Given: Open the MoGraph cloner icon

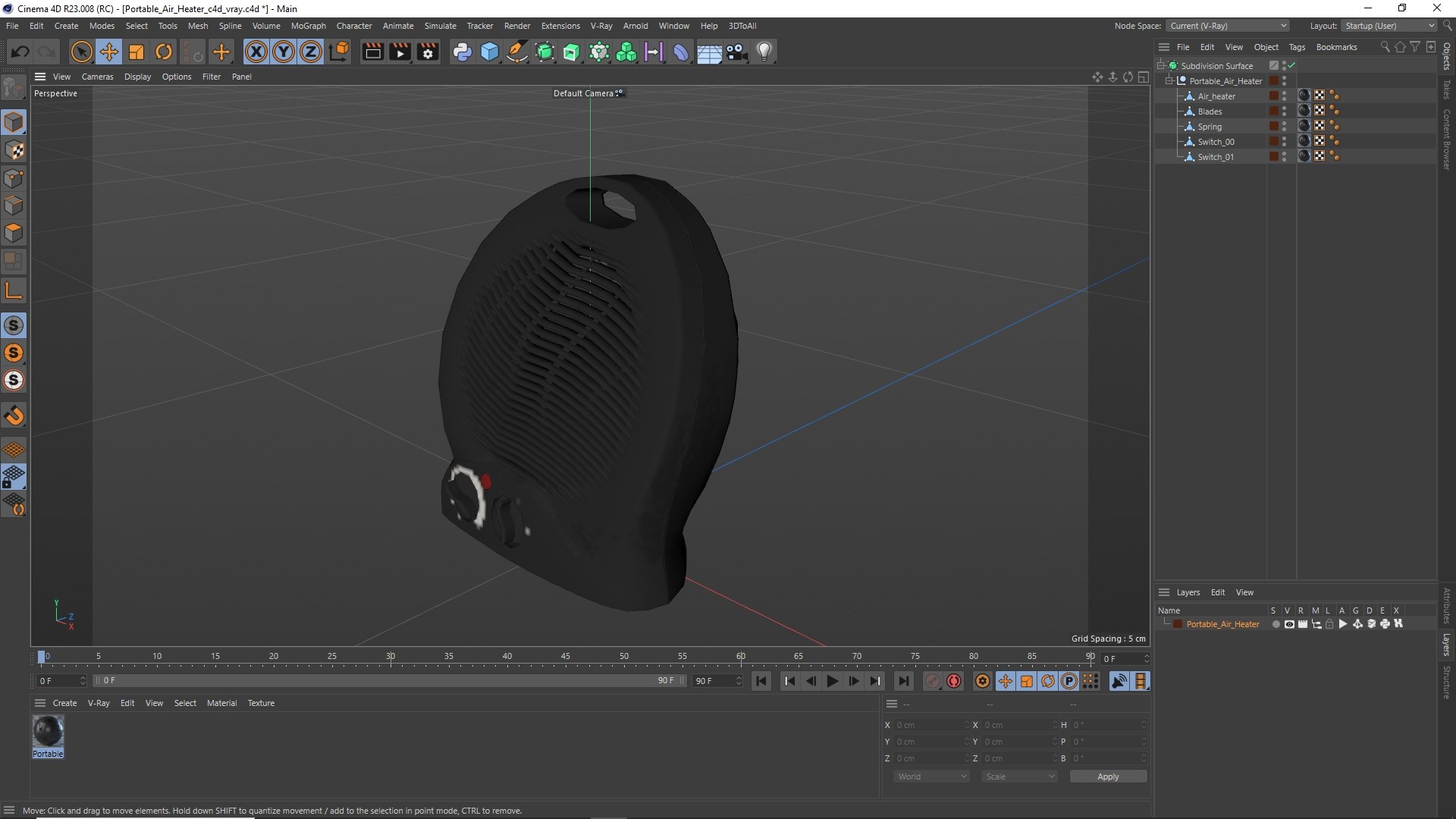Looking at the screenshot, I should [626, 52].
